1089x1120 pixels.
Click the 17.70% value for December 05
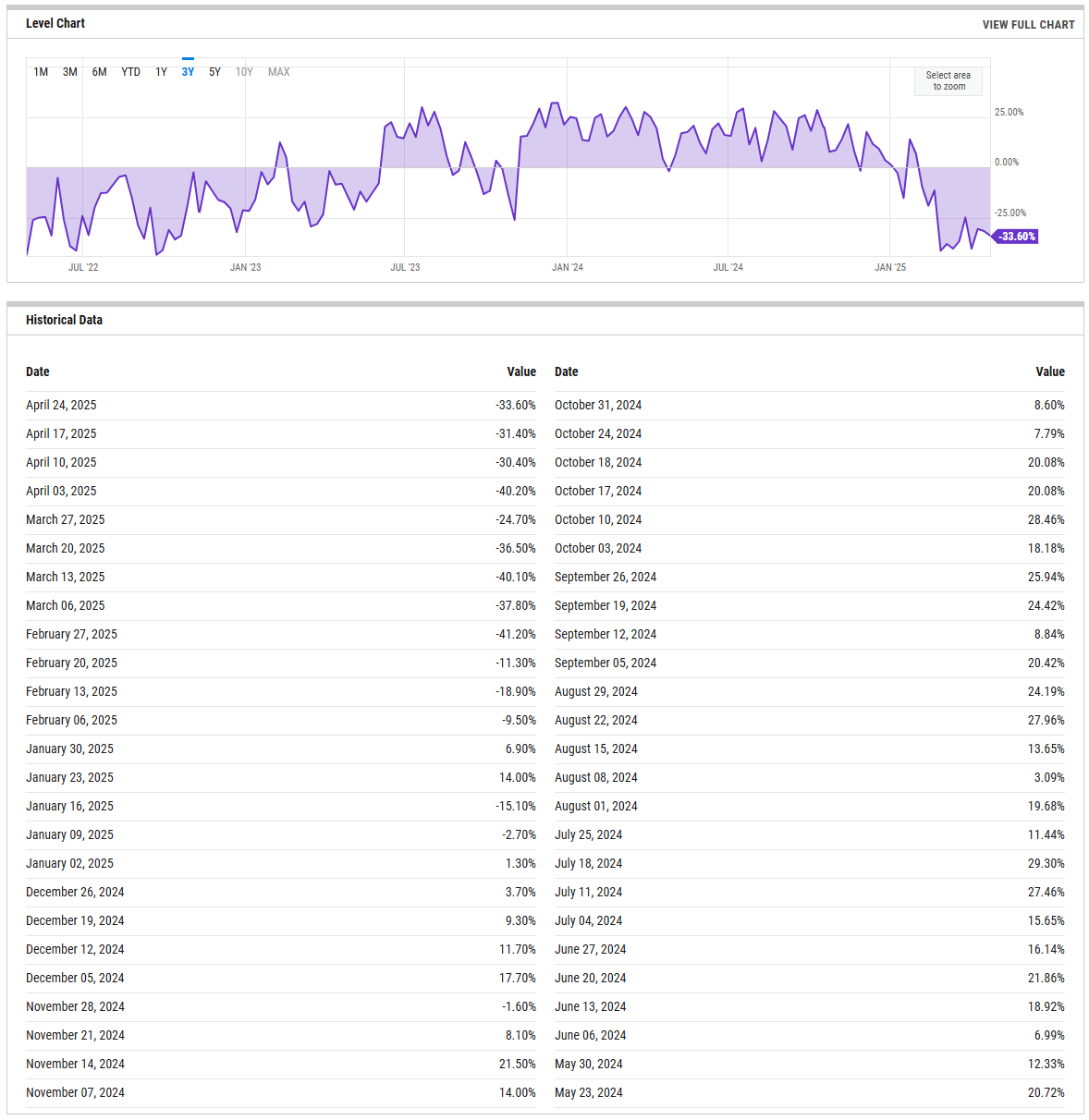pos(518,978)
